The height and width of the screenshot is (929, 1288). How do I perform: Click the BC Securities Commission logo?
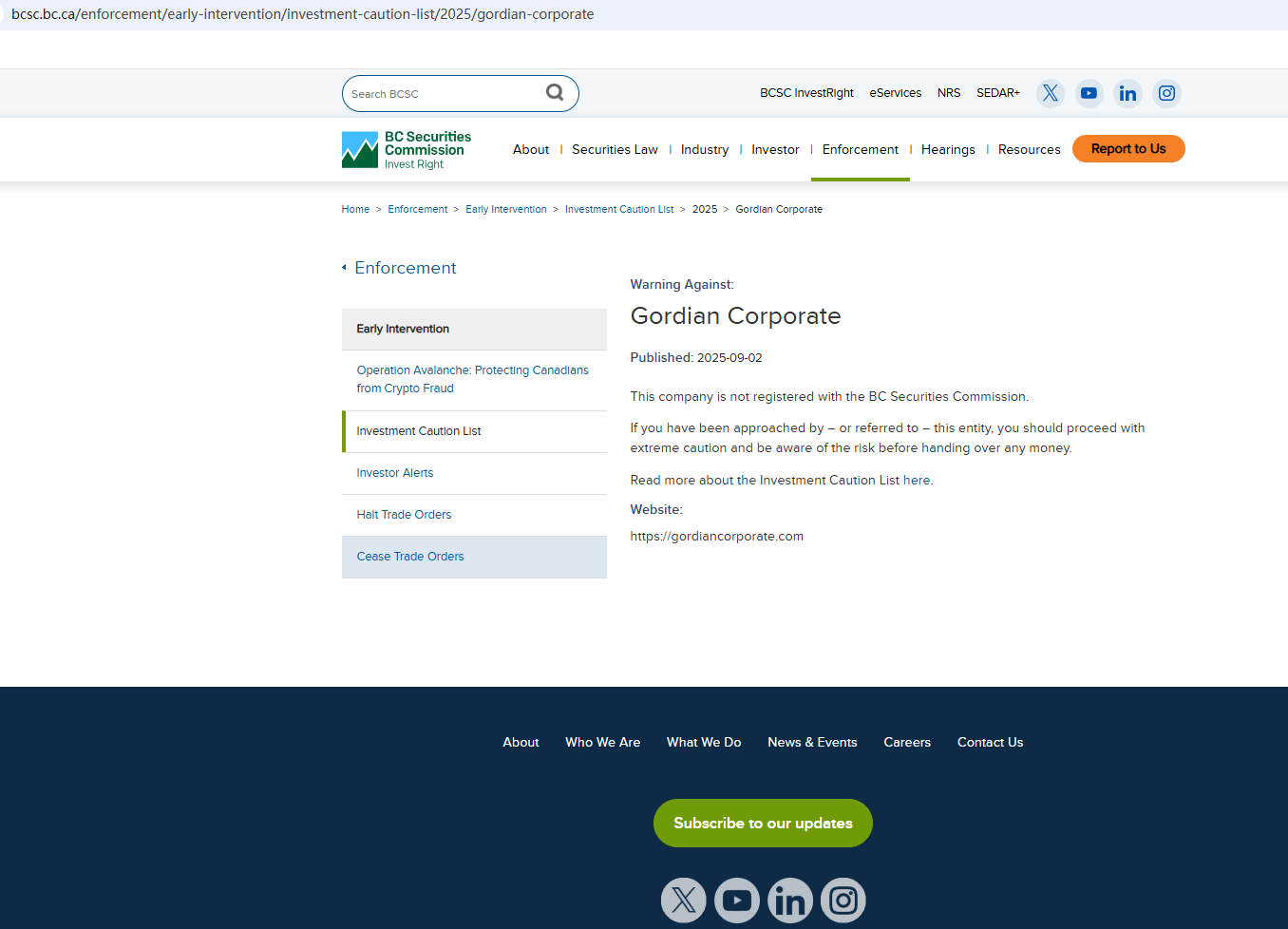click(x=407, y=150)
